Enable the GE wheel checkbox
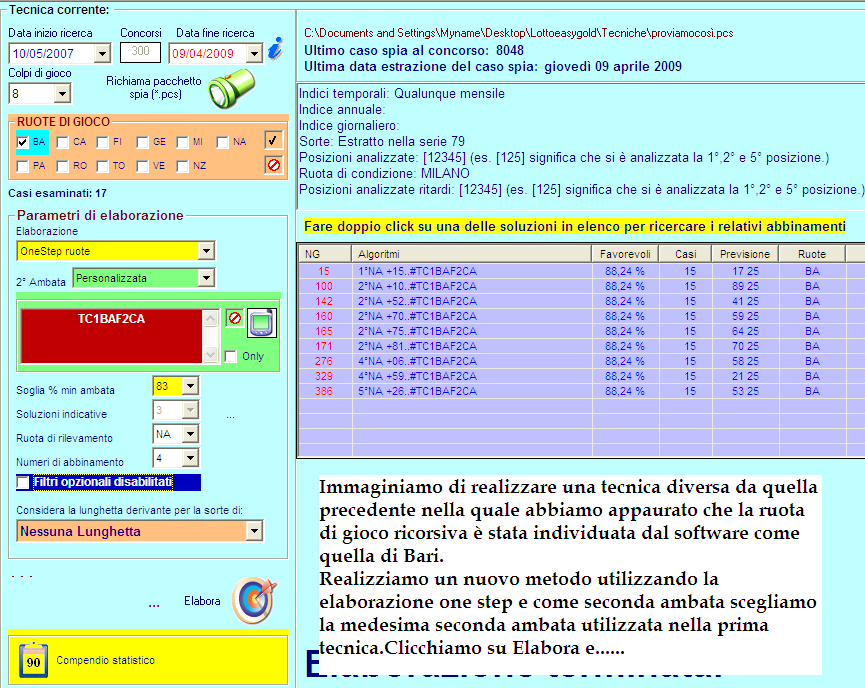Viewport: 865px width, 688px height. 142,142
